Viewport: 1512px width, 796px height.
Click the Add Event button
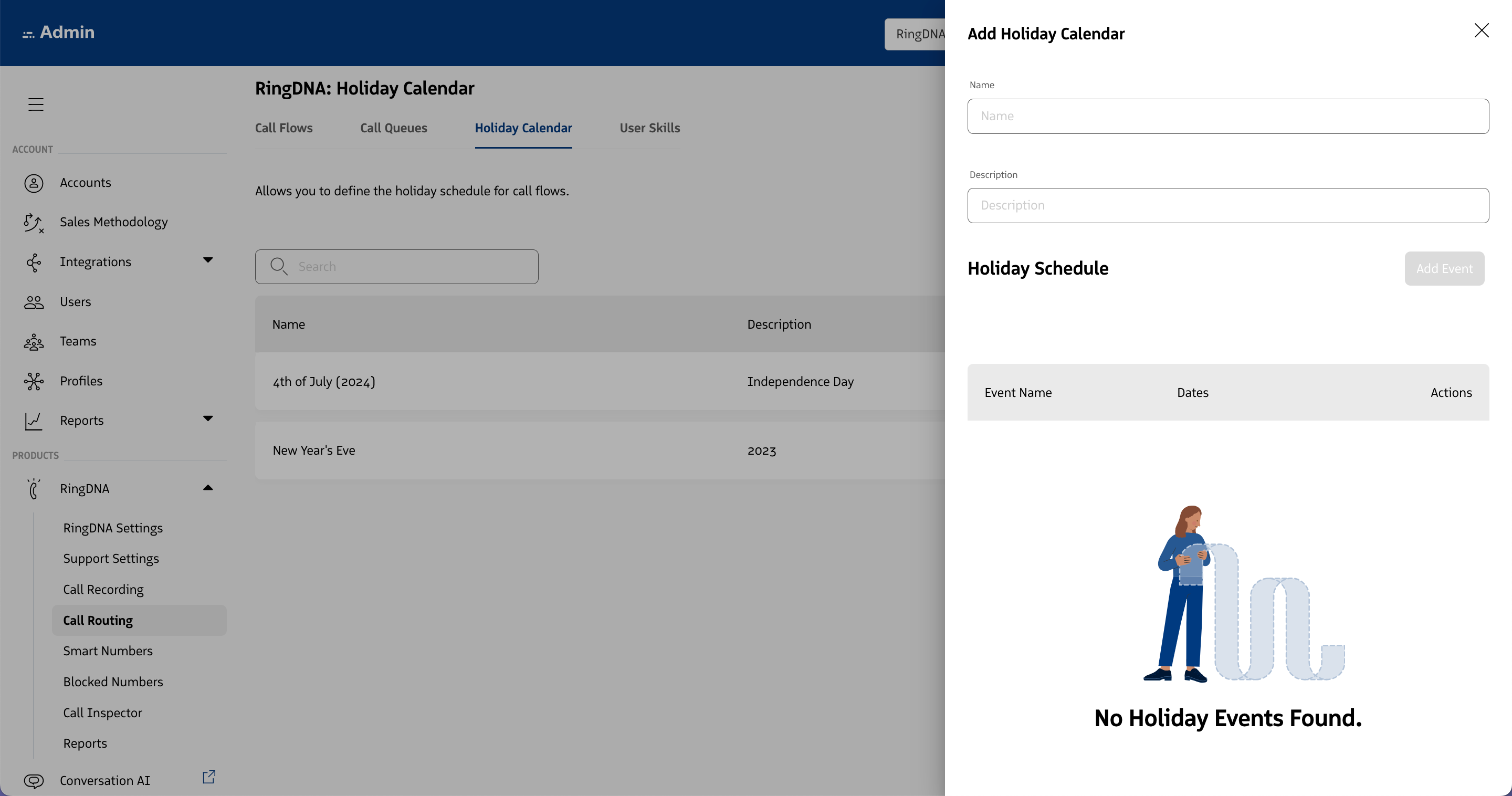click(1444, 268)
